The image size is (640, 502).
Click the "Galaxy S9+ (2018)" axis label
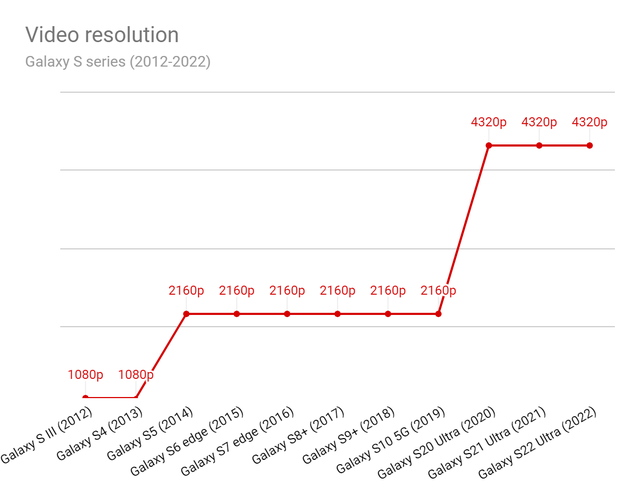(x=348, y=435)
